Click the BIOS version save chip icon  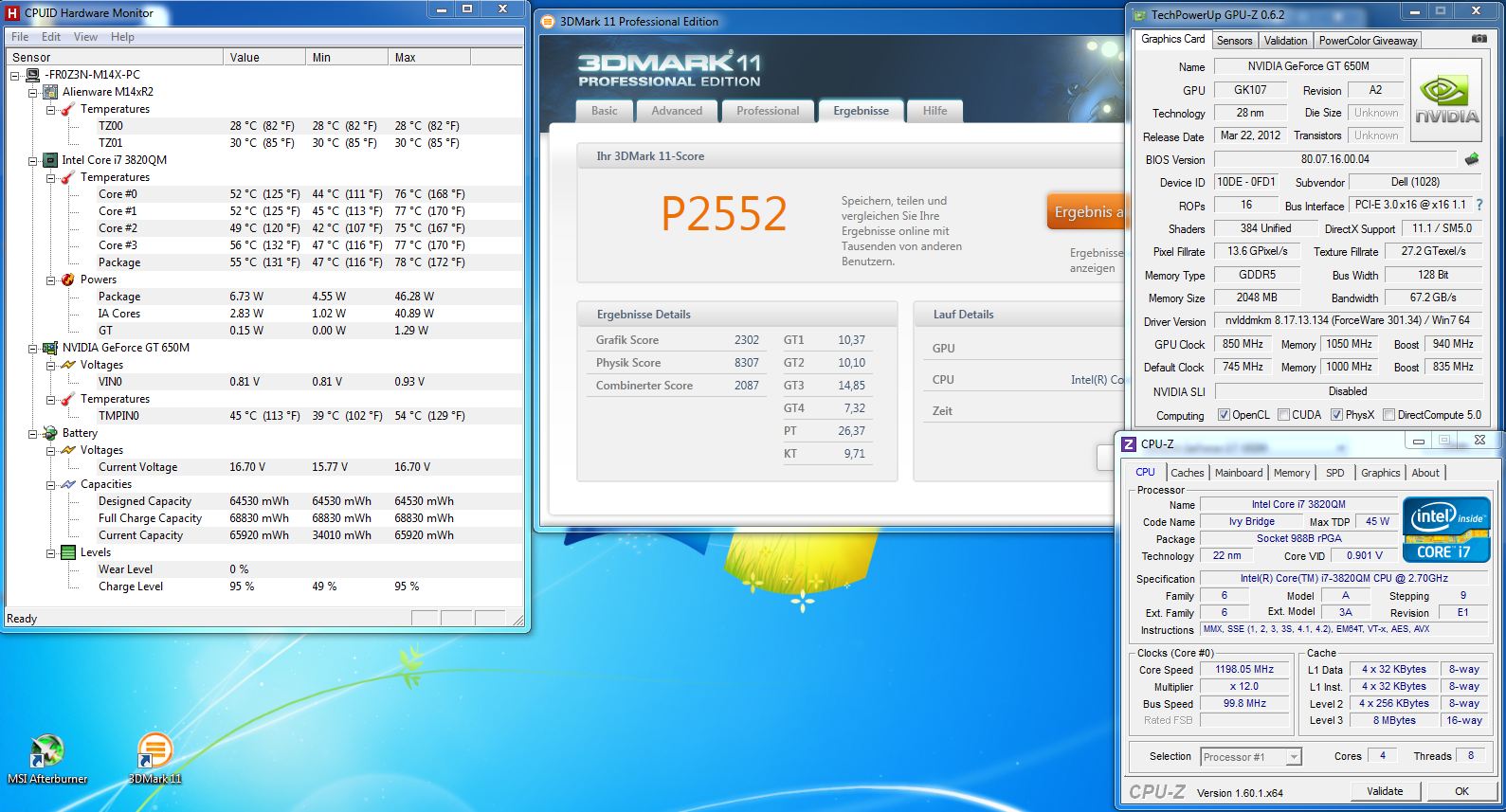(x=1472, y=159)
